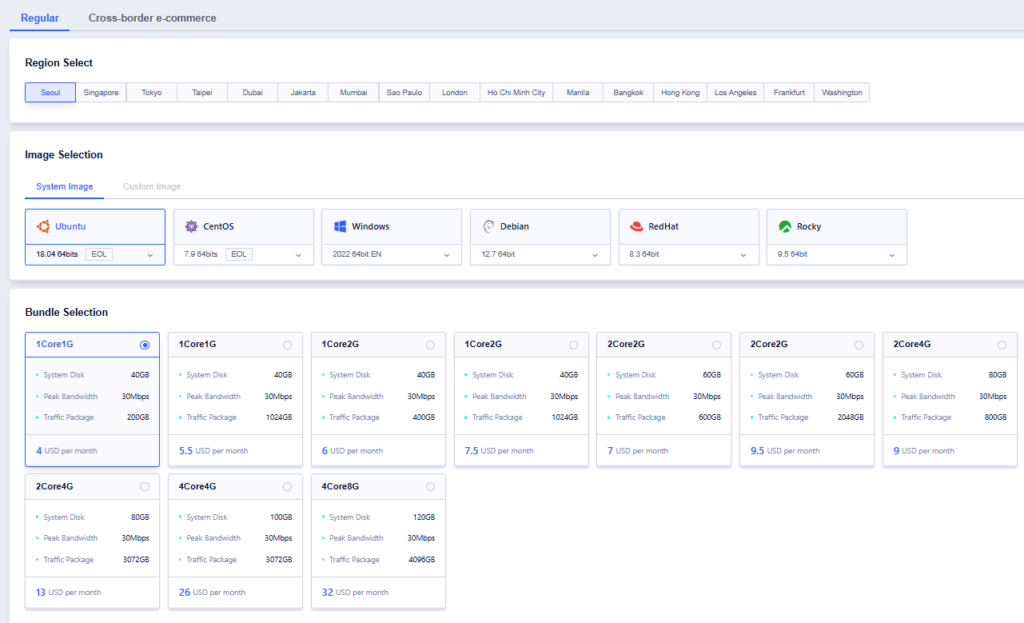Select the Frankfurt region button
This screenshot has width=1024, height=623.
[x=789, y=93]
